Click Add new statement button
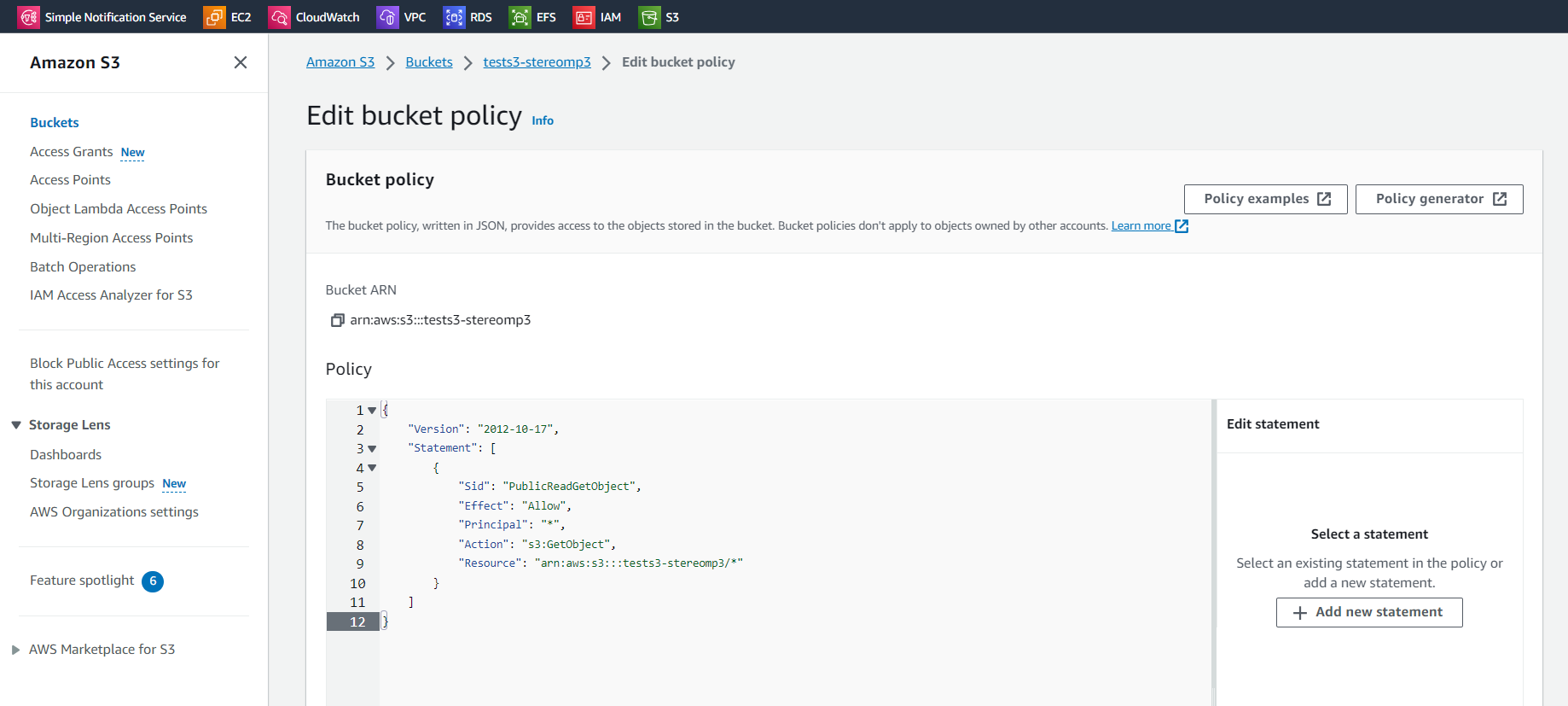Viewport: 1568px width, 706px height. (1369, 613)
